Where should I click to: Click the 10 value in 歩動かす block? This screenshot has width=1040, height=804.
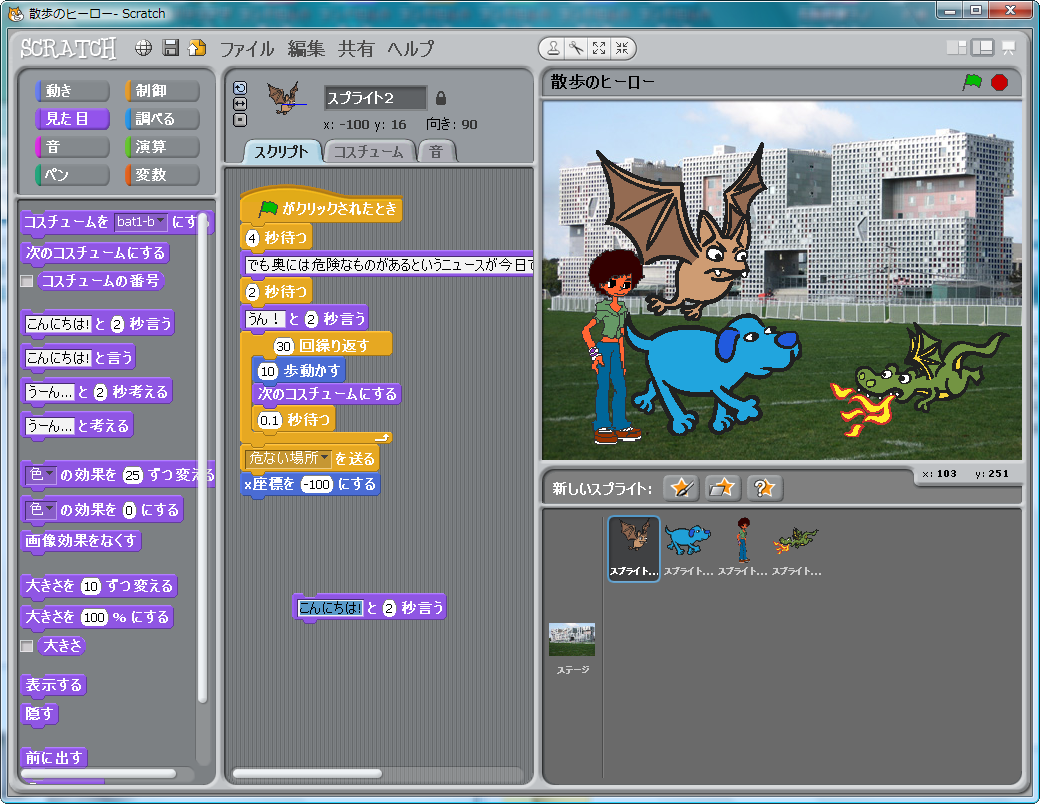pos(267,371)
